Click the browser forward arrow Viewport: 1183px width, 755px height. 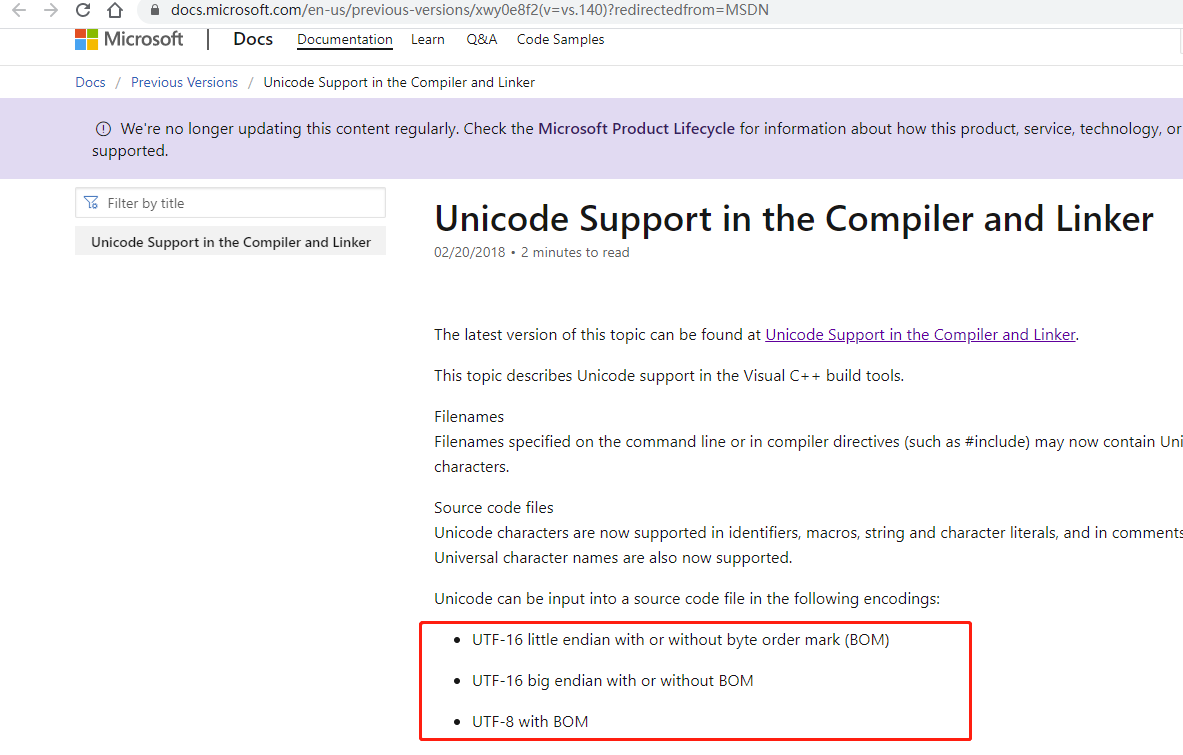click(x=51, y=11)
